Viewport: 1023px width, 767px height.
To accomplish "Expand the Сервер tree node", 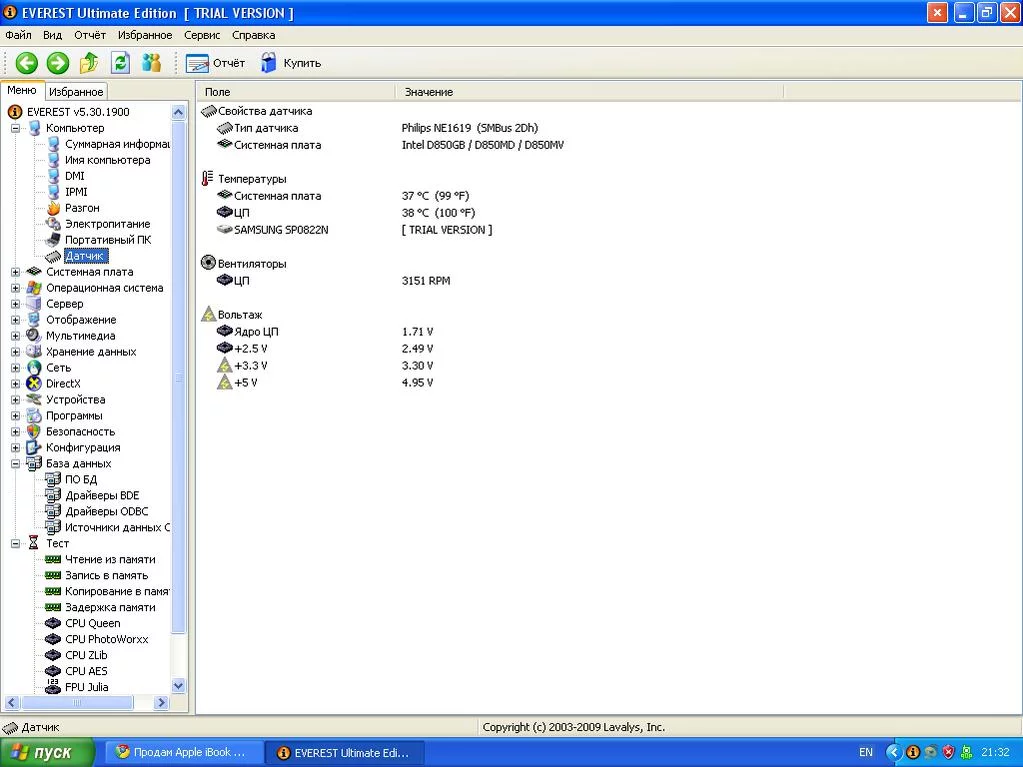I will [16, 304].
